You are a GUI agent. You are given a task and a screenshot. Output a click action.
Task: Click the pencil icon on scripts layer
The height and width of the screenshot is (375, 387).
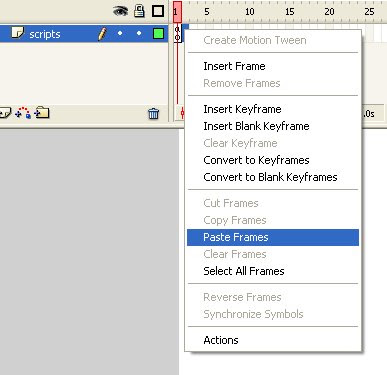[102, 34]
